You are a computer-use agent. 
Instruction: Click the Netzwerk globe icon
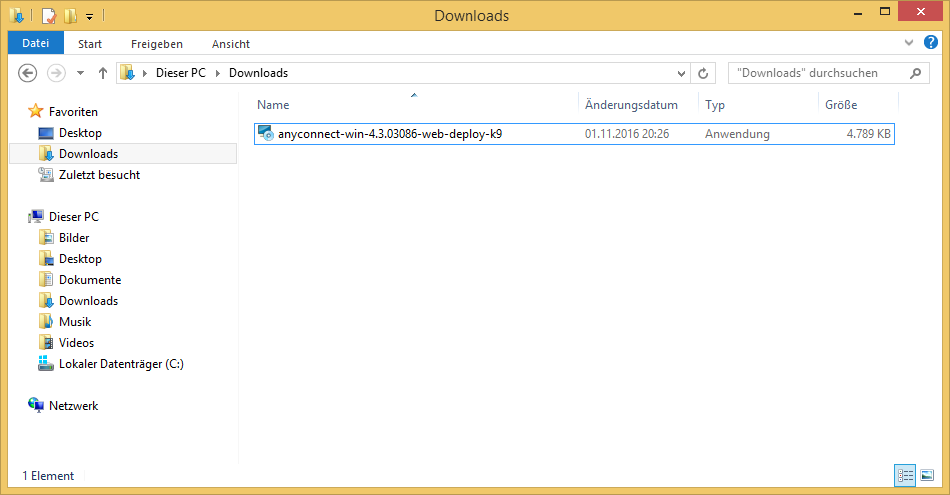coord(36,405)
